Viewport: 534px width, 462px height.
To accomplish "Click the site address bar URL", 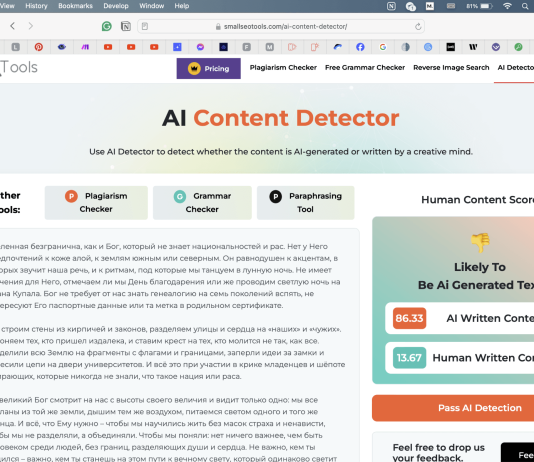I will tap(285, 27).
